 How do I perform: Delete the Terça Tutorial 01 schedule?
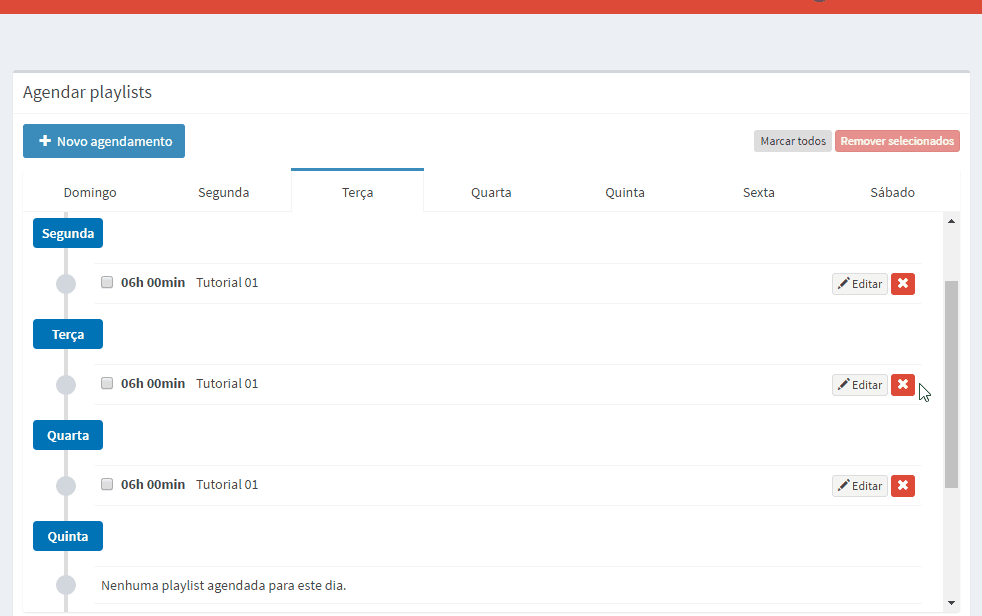coord(902,384)
